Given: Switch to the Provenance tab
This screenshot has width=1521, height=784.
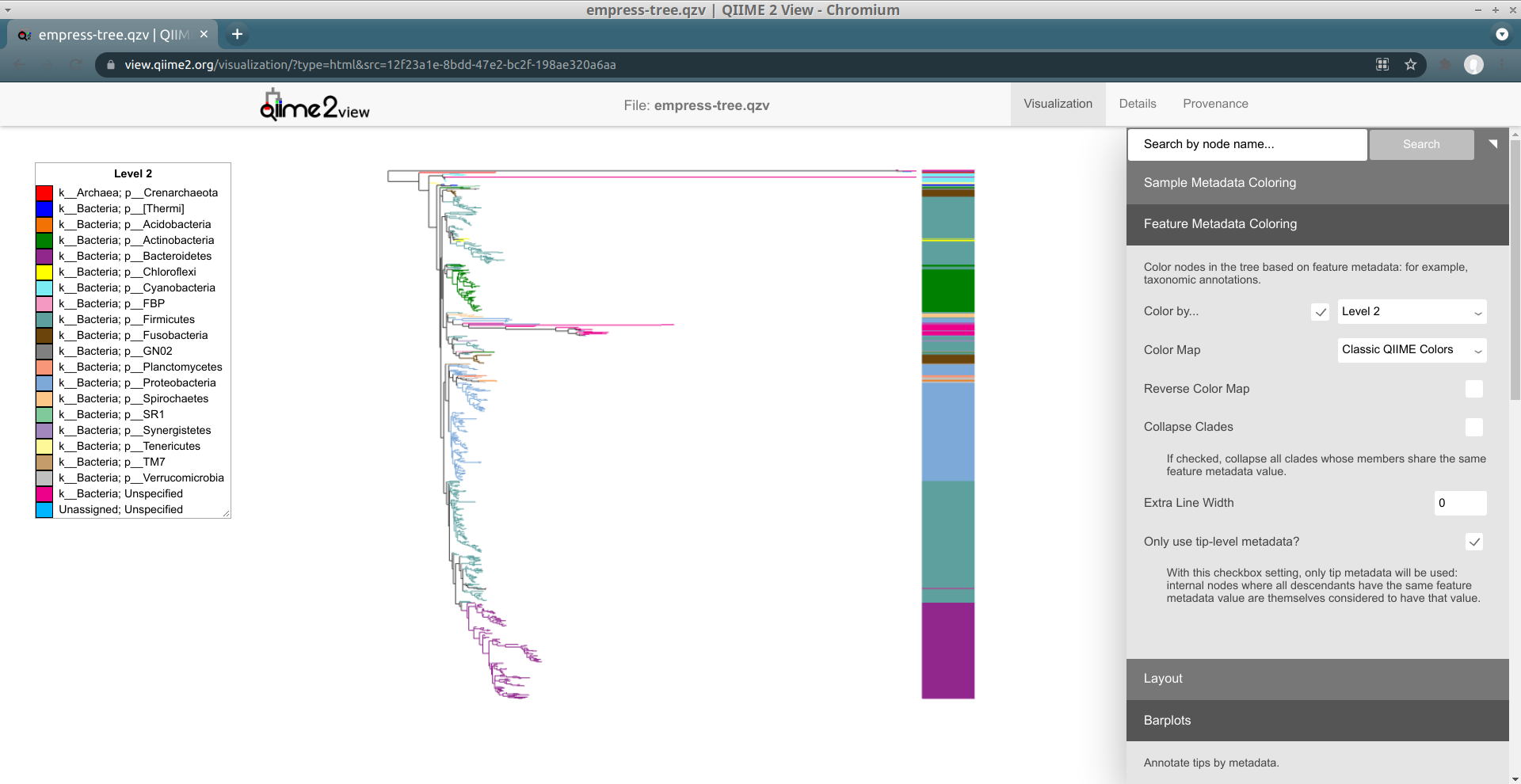Looking at the screenshot, I should 1215,104.
